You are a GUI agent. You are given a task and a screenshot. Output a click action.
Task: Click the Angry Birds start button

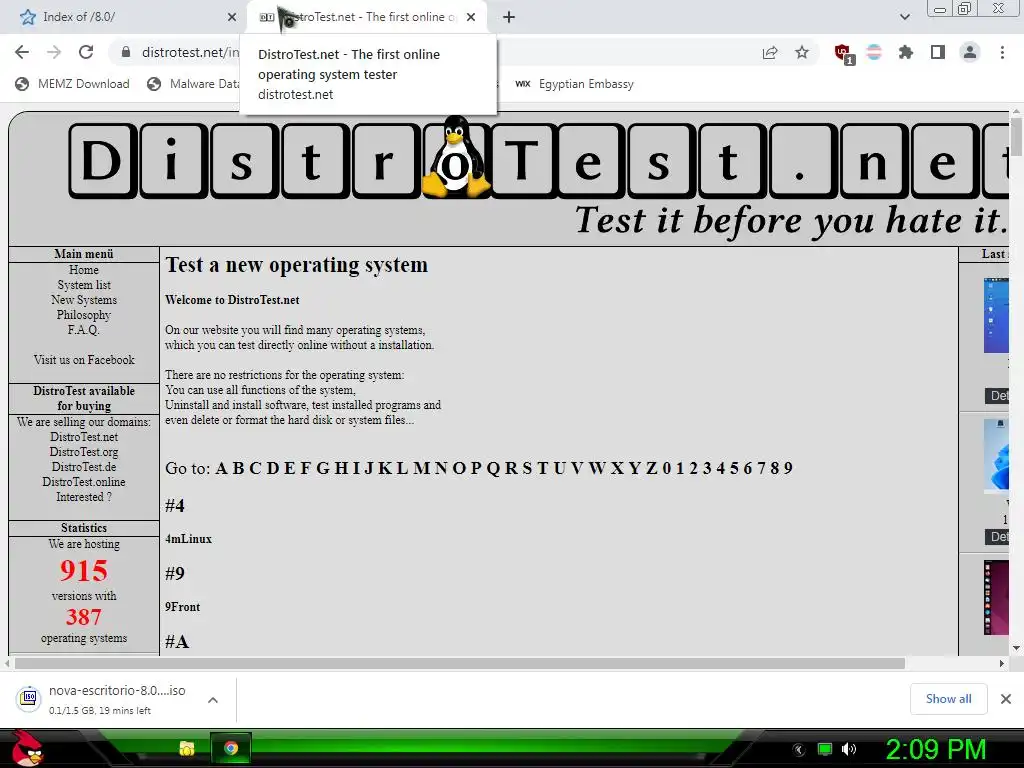coord(26,748)
